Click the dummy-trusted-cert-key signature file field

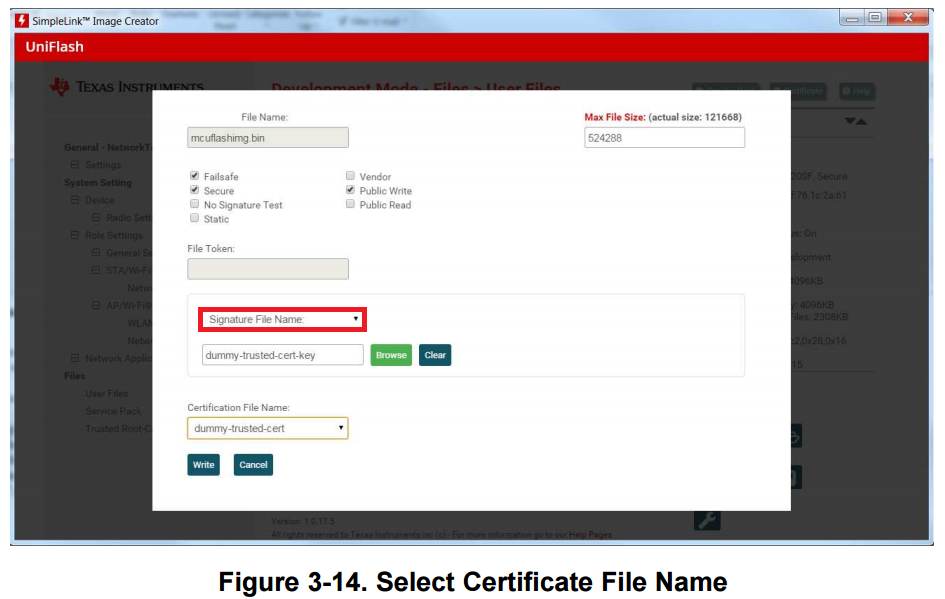[283, 355]
